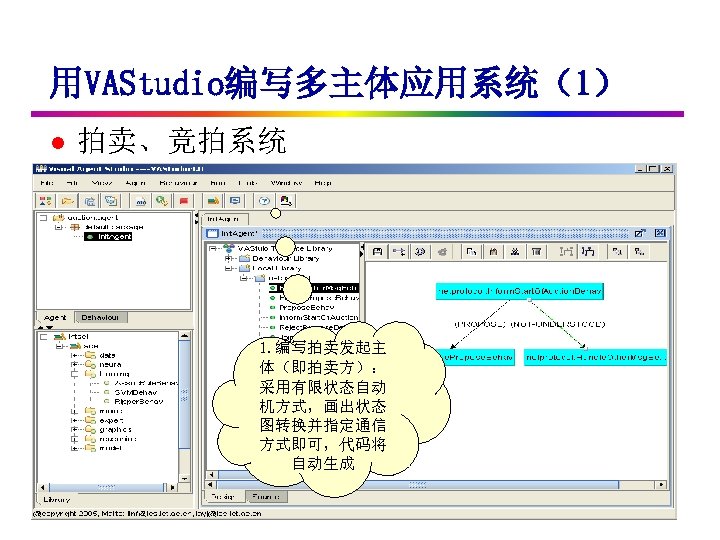
Task: Select the Library tab at the bottom left
Action: coord(56,499)
